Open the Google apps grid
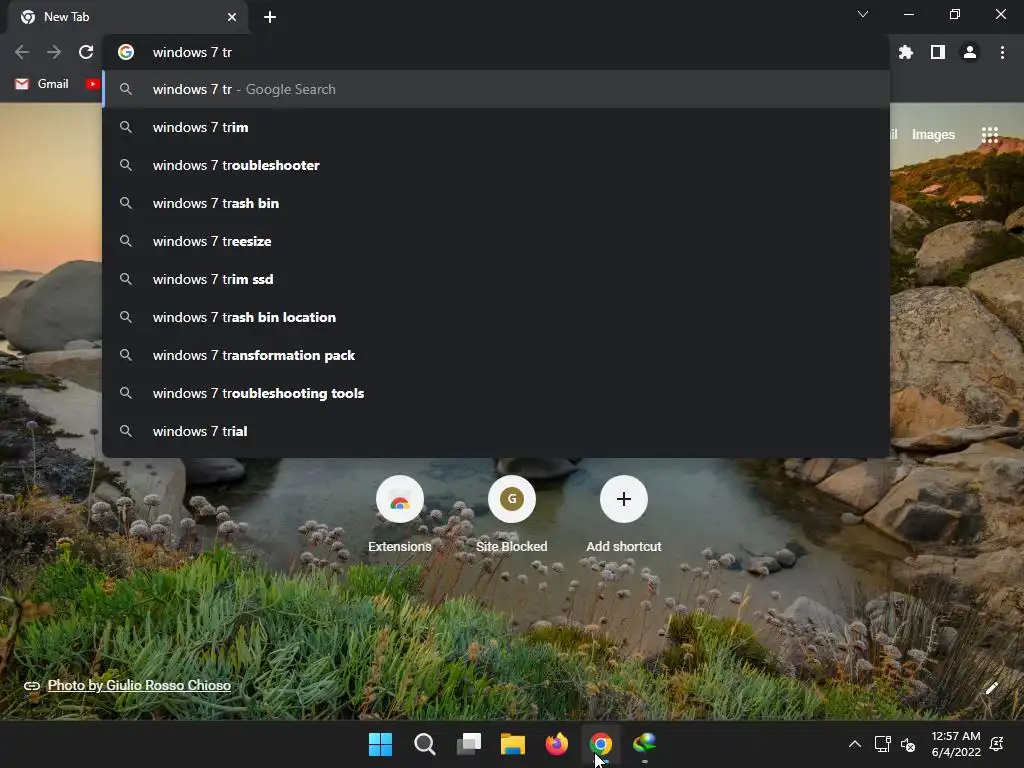 click(x=990, y=135)
